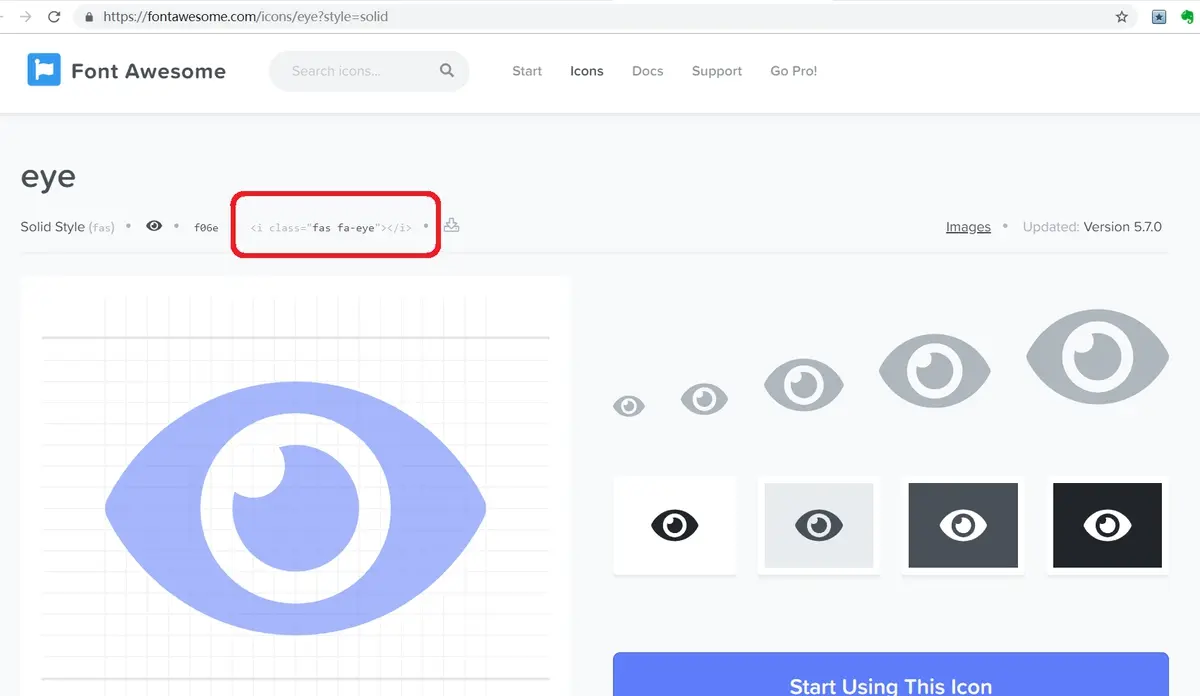This screenshot has height=696, width=1200.
Task: Select the smallest gray eye size sample
Action: (629, 406)
